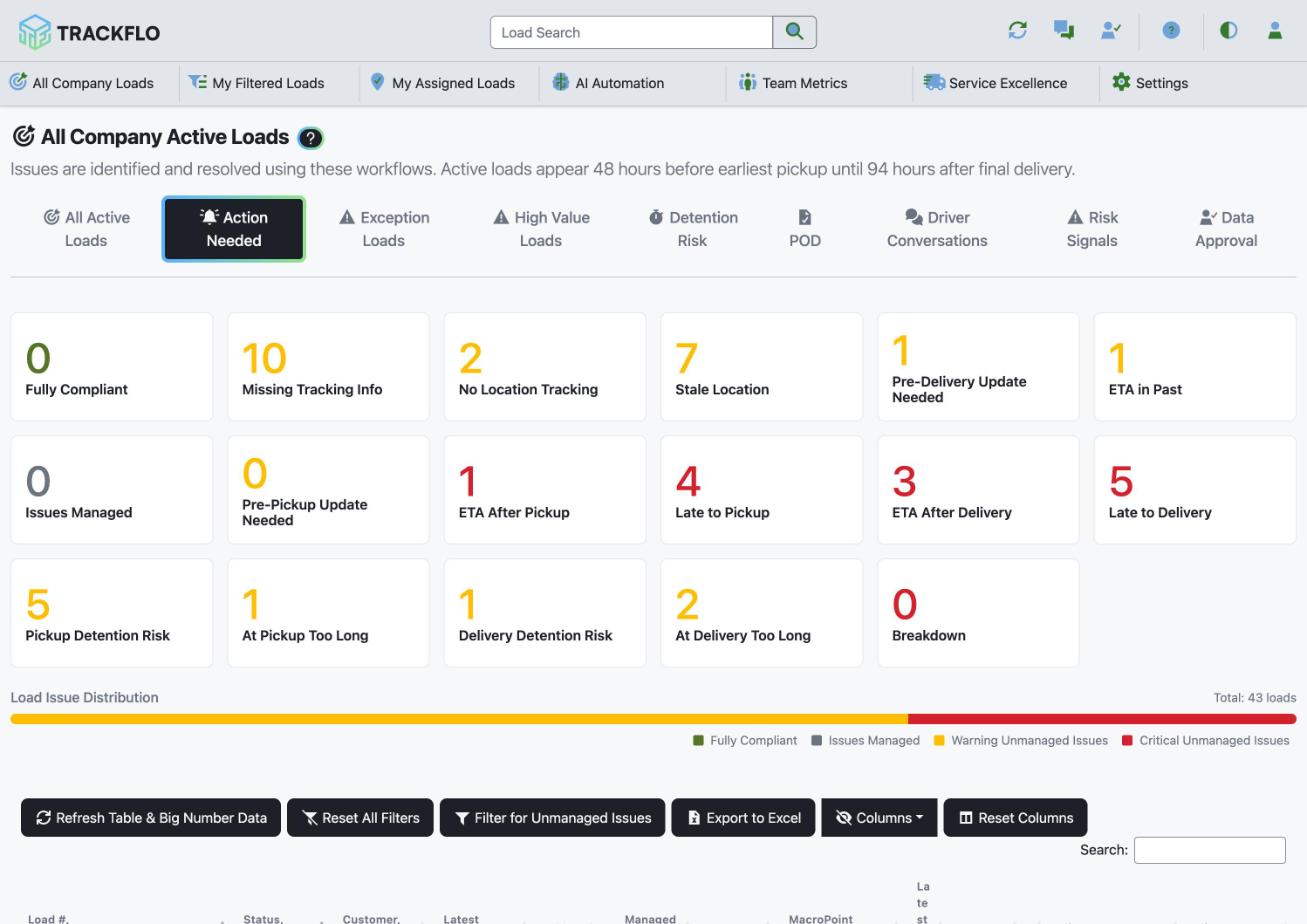Viewport: 1307px width, 924px height.
Task: Click the refresh arrows icon in header
Action: coord(1018,31)
